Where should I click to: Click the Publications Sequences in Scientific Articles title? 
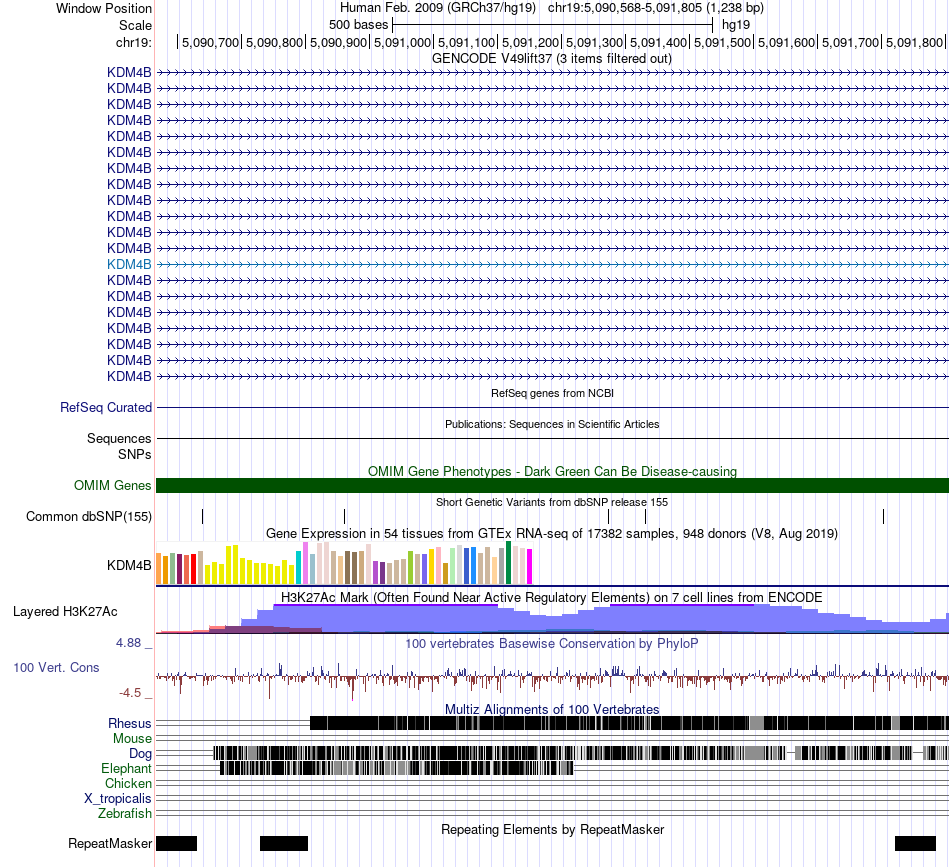point(552,424)
